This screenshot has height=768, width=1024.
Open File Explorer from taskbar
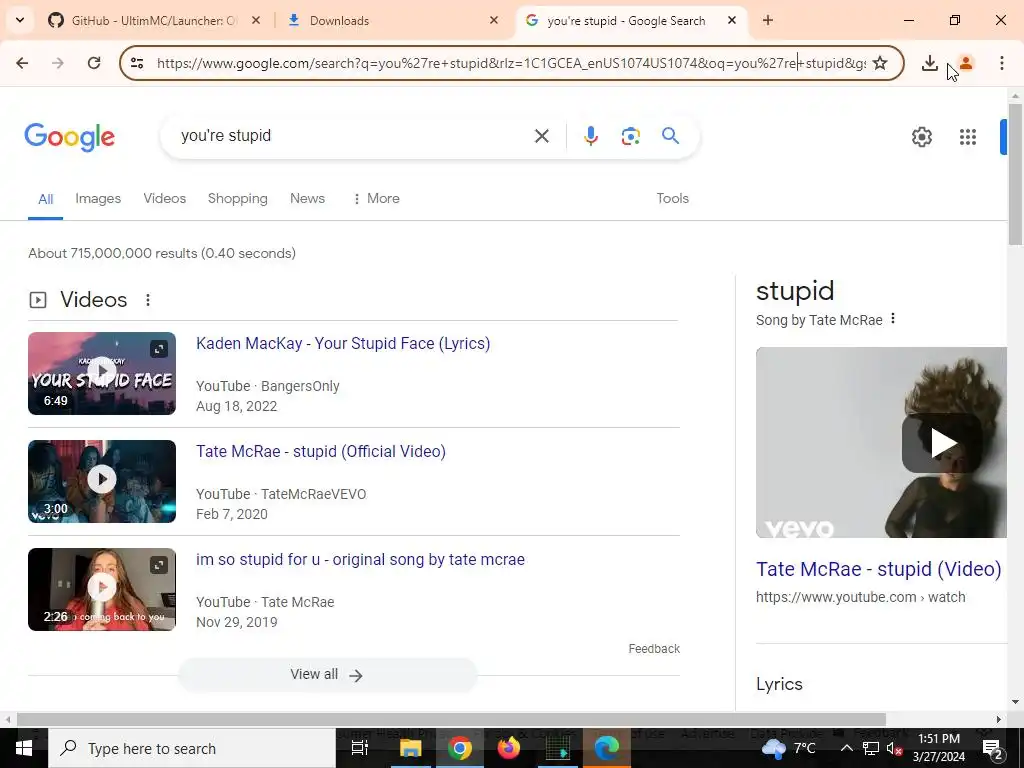click(x=411, y=748)
